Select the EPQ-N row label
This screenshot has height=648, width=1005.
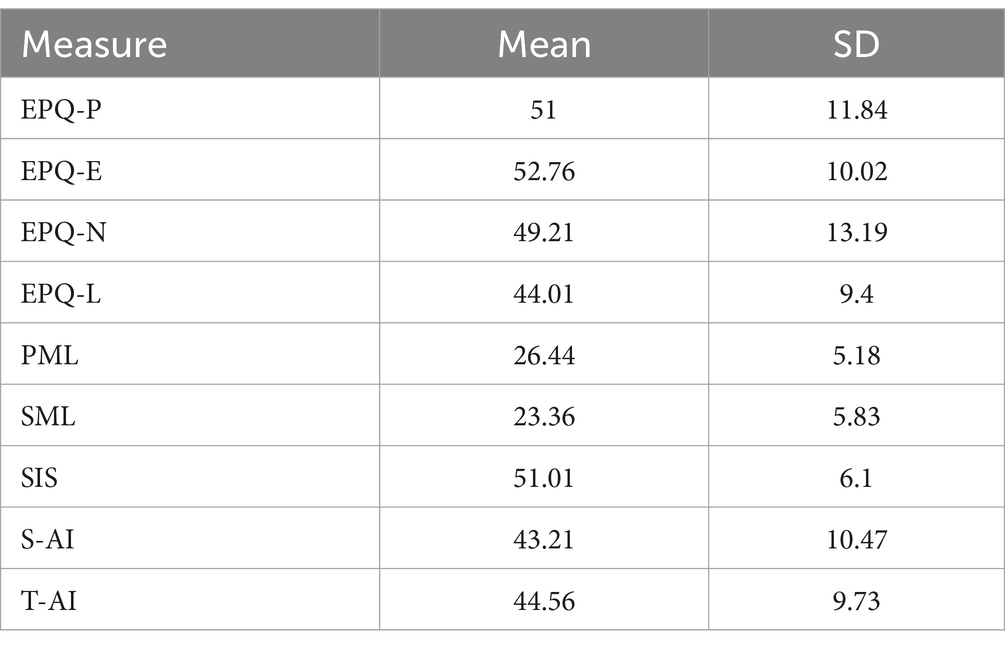(x=63, y=232)
